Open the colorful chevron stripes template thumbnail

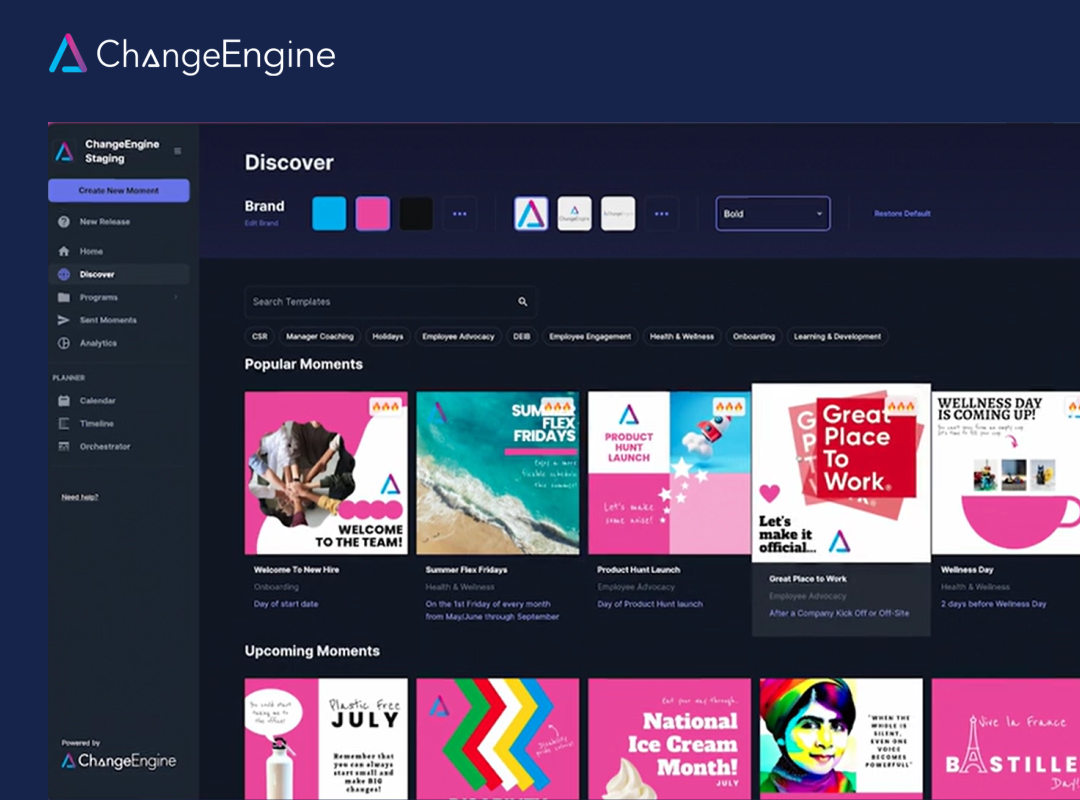click(497, 739)
